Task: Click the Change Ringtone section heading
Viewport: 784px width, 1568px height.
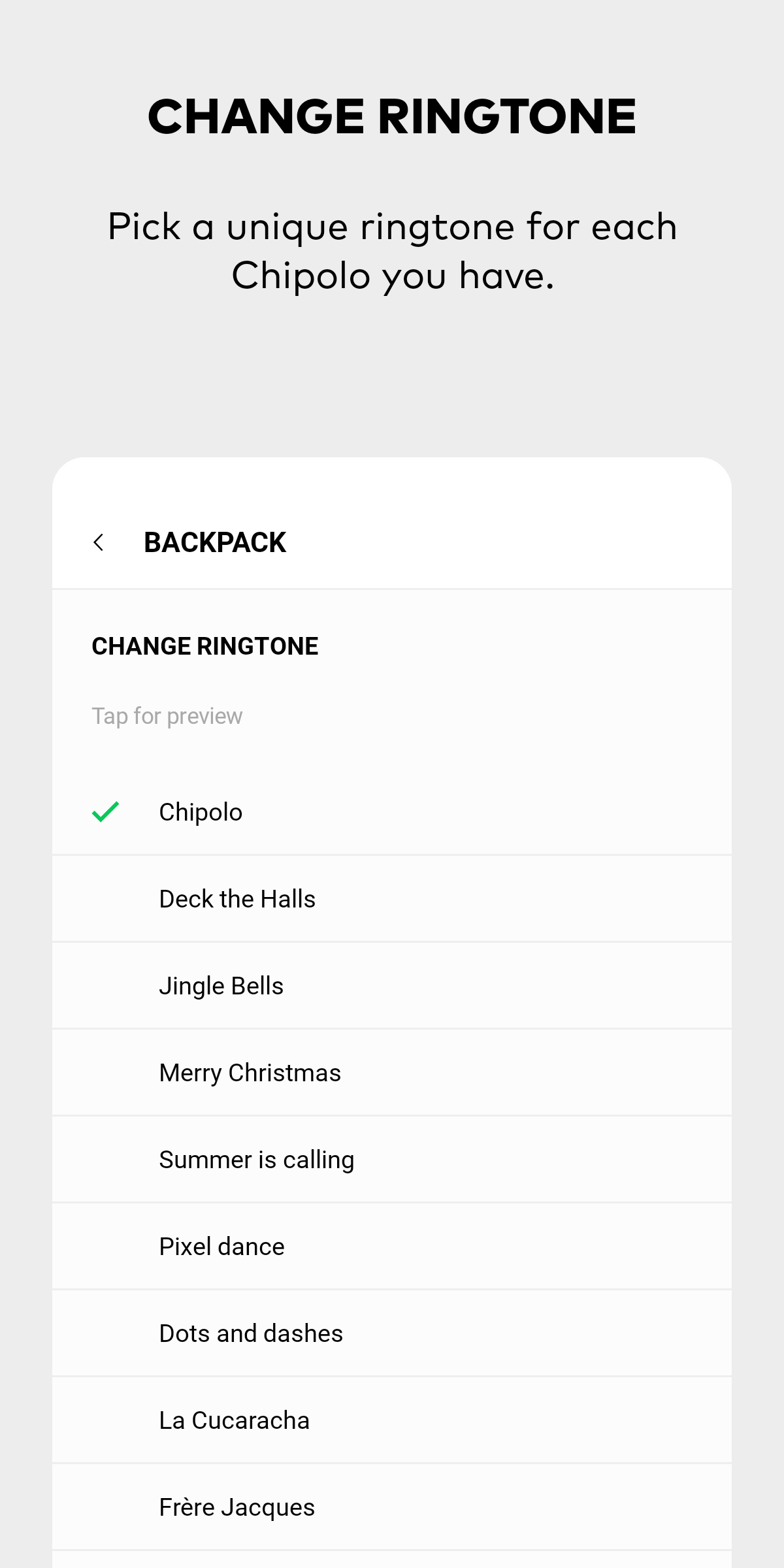Action: pyautogui.click(x=204, y=646)
